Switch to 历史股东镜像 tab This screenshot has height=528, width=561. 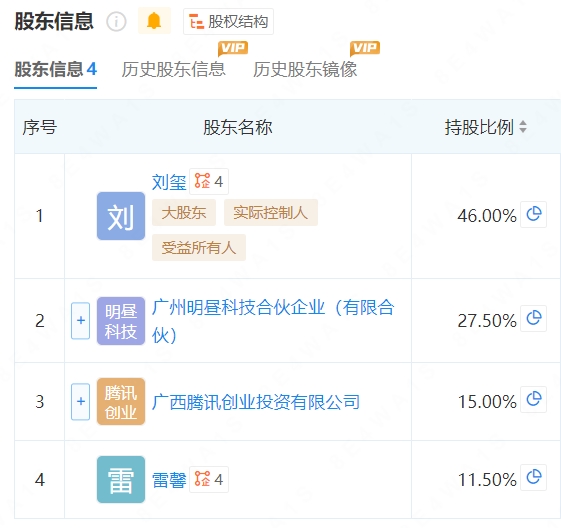pyautogui.click(x=305, y=69)
